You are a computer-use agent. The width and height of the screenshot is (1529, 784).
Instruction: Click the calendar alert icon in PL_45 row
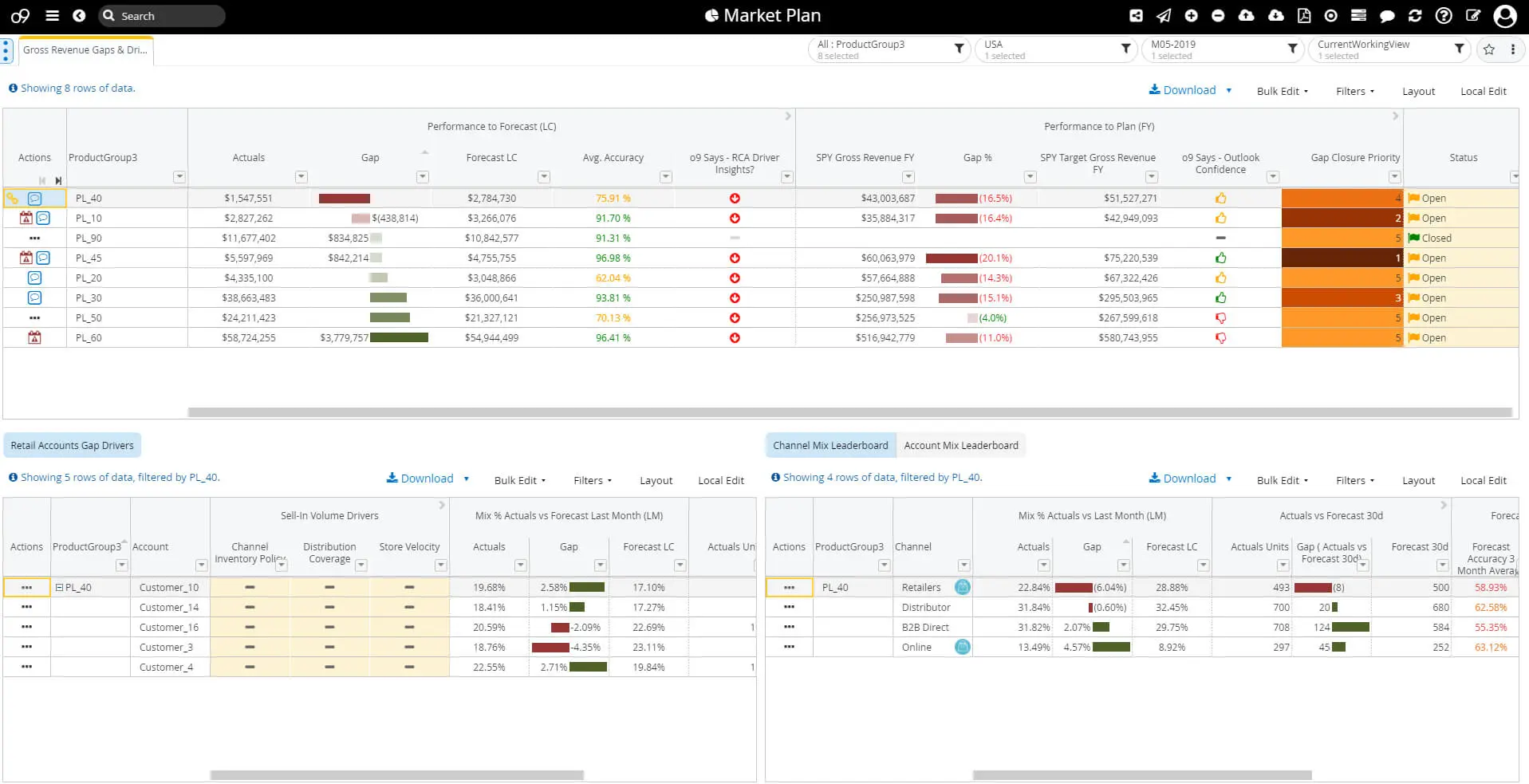tap(26, 258)
